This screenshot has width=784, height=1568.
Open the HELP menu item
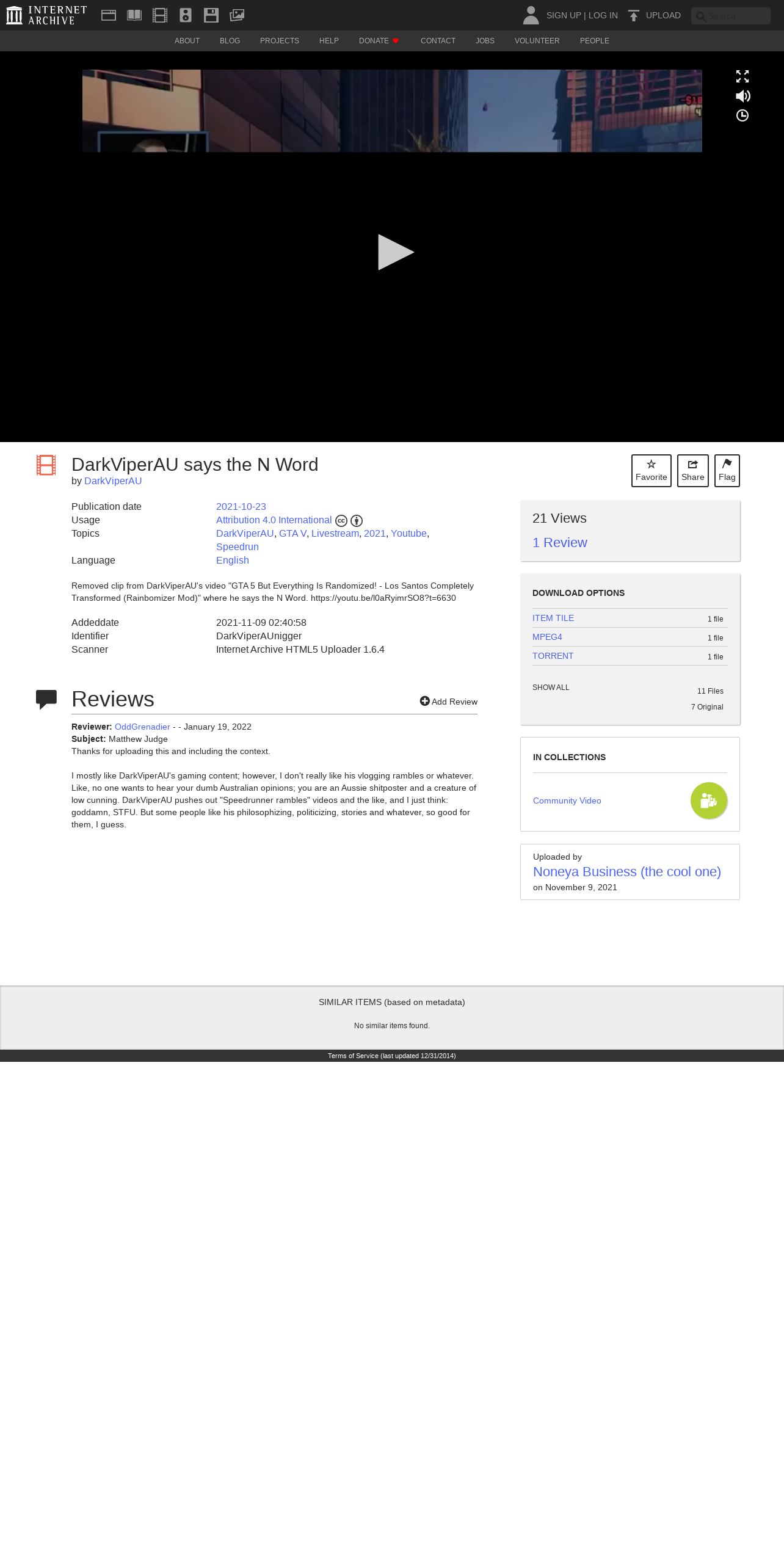329,41
